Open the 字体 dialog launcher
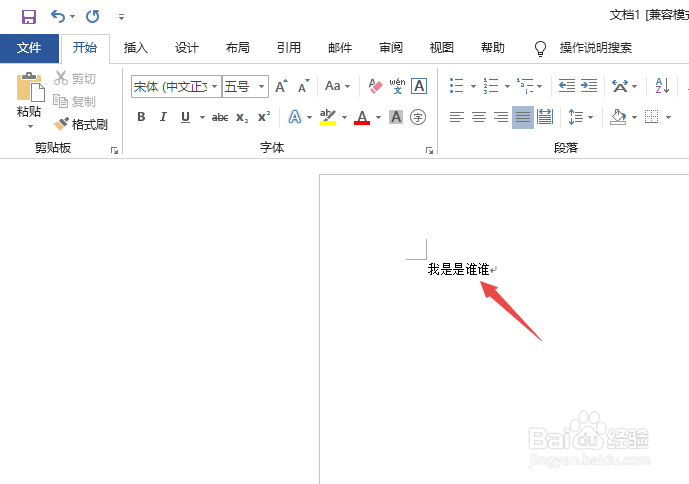 (x=429, y=151)
